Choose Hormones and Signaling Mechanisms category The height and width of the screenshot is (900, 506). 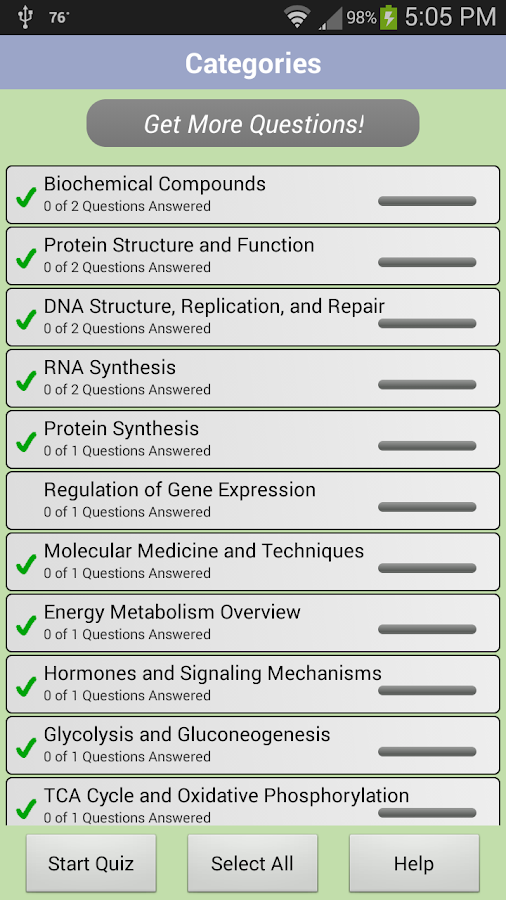click(253, 684)
